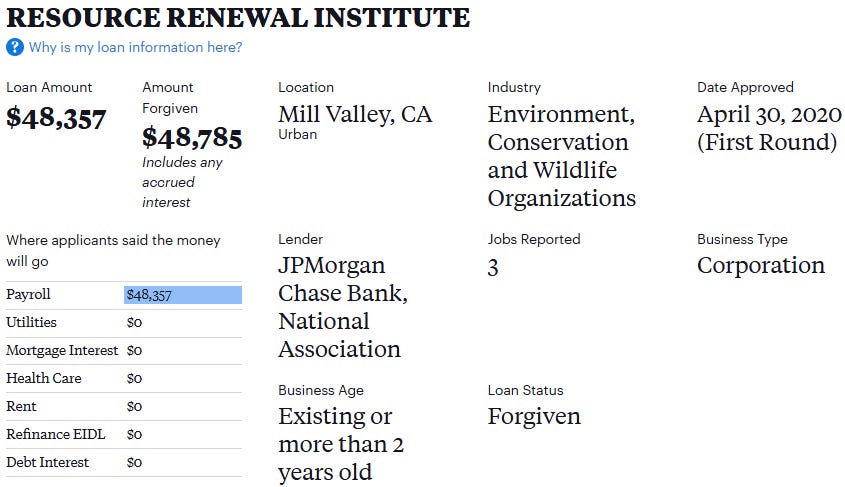Click the Resource Renewal Institute heading

238,17
